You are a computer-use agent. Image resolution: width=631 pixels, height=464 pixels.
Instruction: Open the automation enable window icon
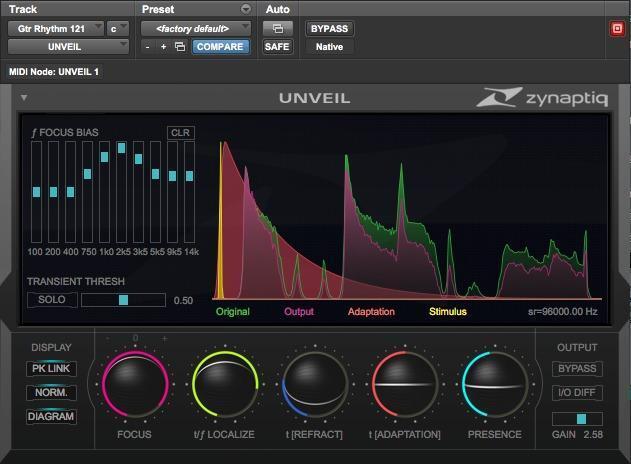click(278, 29)
